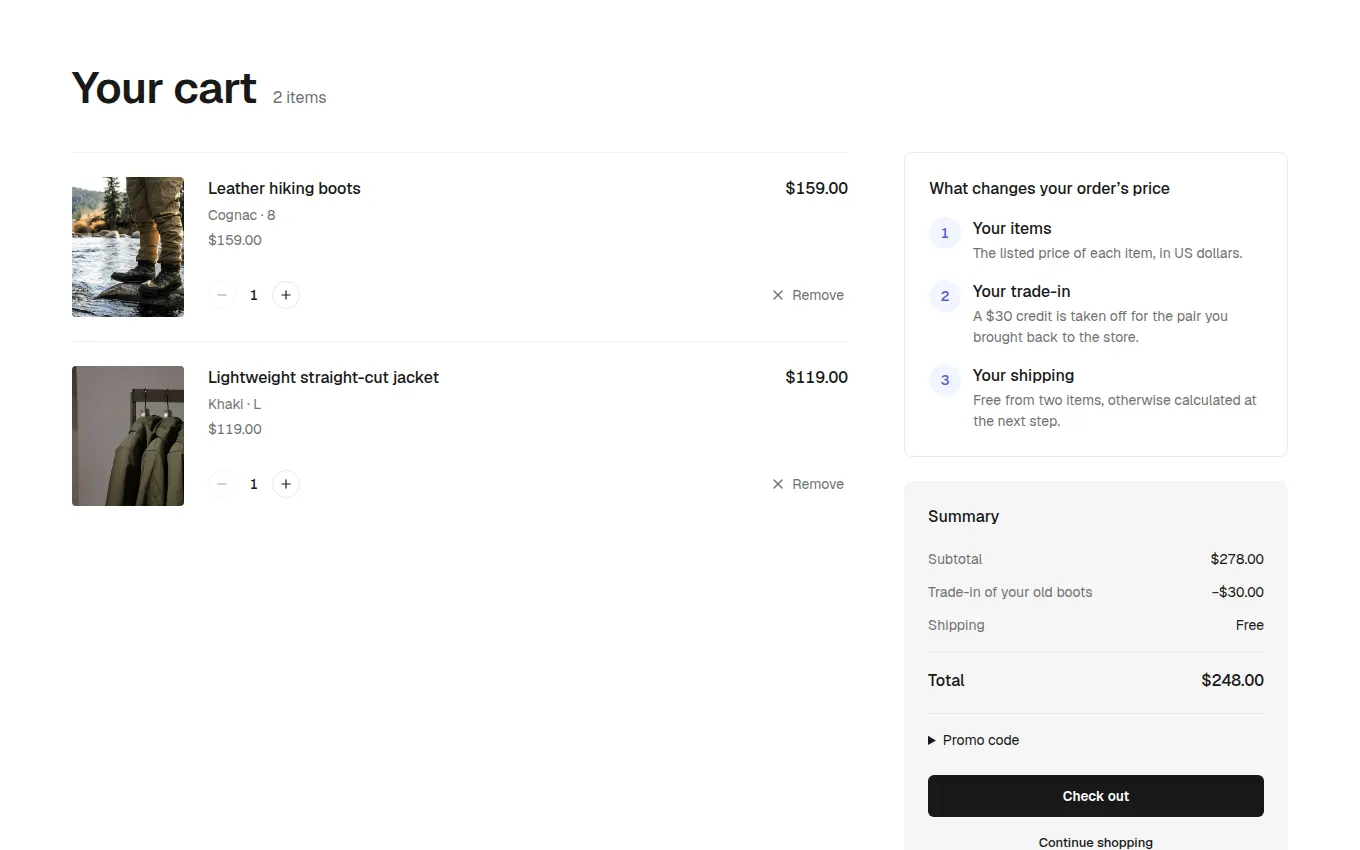This screenshot has width=1360, height=850.
Task: Expand the Promo code section
Action: click(x=974, y=740)
